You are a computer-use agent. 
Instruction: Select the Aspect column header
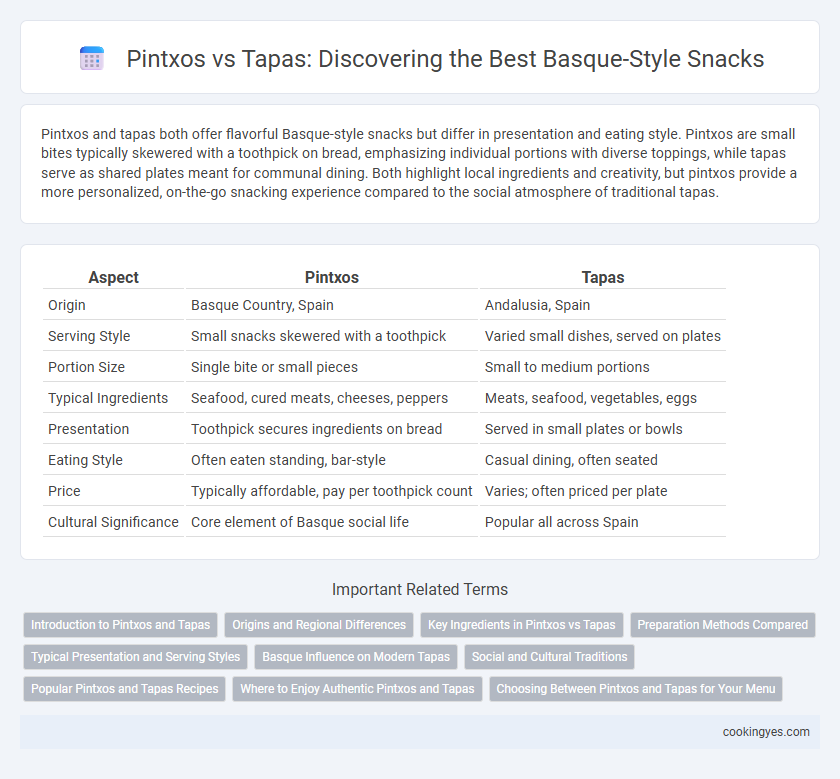(x=114, y=277)
